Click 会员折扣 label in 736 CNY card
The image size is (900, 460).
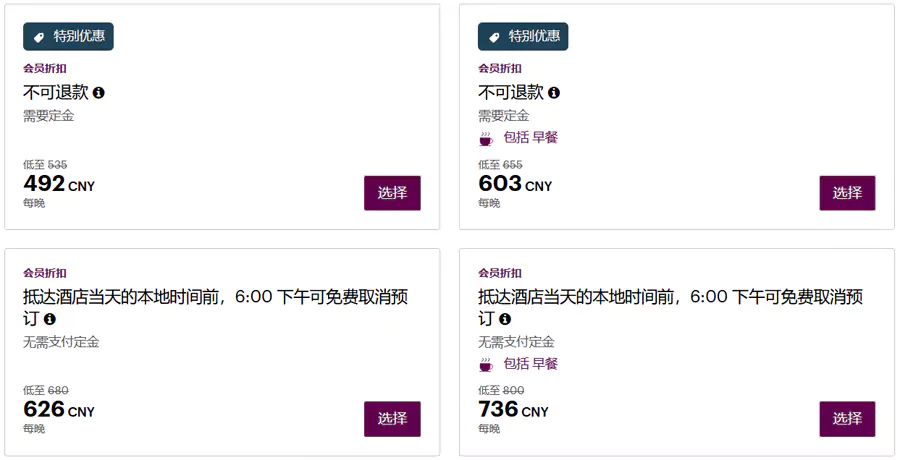(500, 273)
